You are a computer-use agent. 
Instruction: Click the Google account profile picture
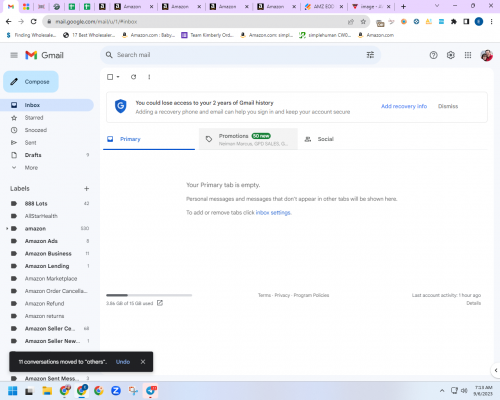coord(487,55)
